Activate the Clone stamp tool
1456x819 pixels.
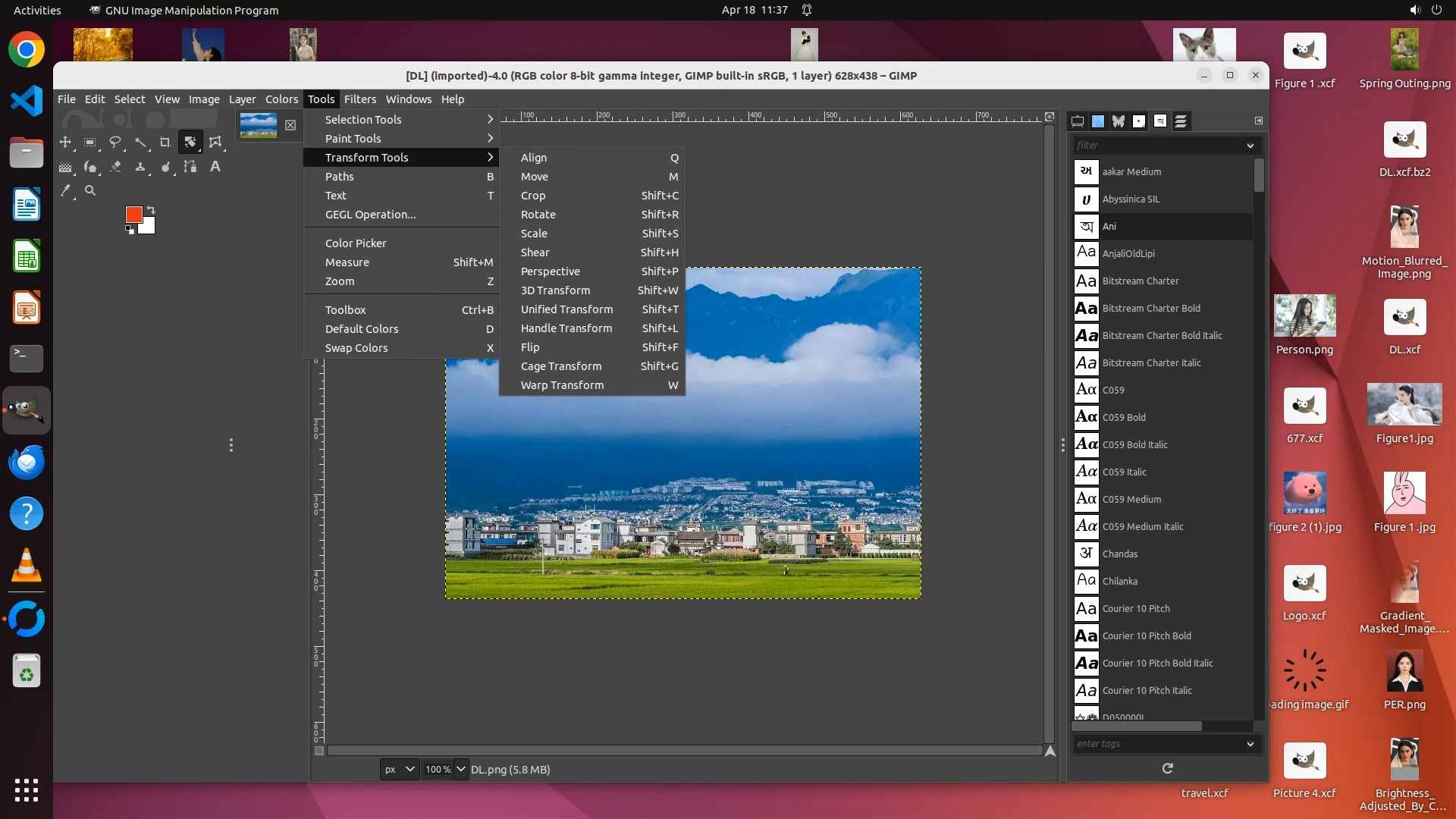140,166
